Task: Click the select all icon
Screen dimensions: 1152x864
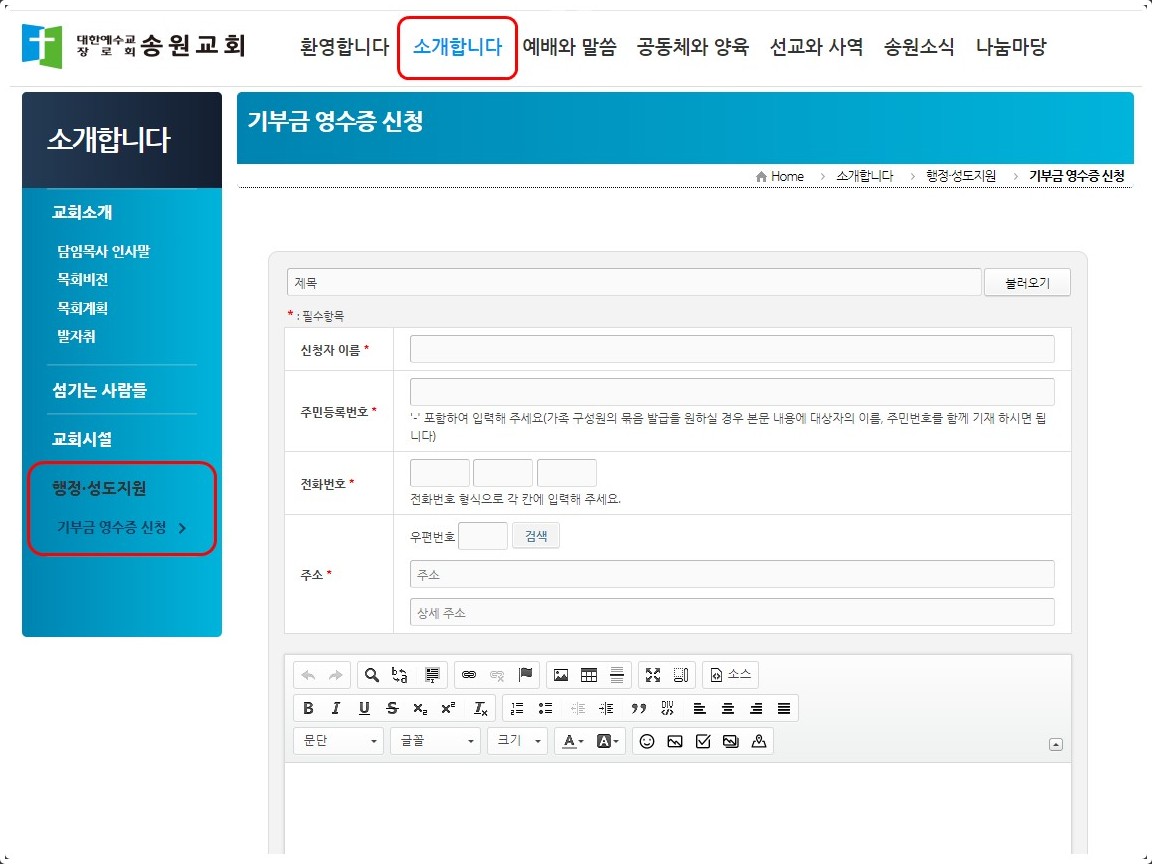Action: point(432,674)
